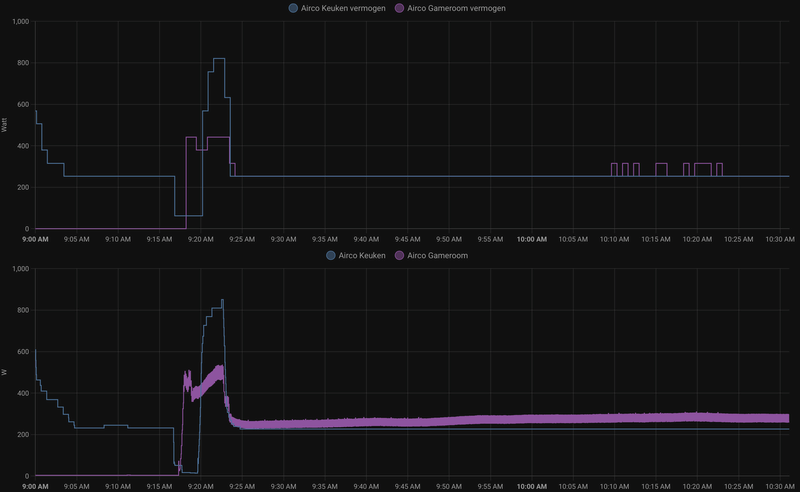Click the 10:00 AM label under the Watt chart

(532, 239)
